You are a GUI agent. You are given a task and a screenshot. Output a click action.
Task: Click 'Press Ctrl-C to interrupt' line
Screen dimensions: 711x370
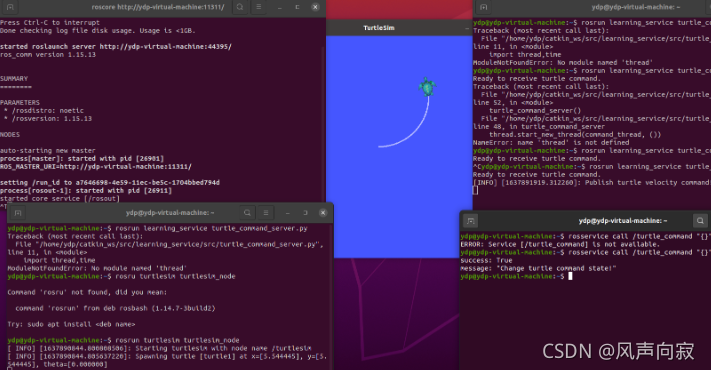click(x=50, y=23)
